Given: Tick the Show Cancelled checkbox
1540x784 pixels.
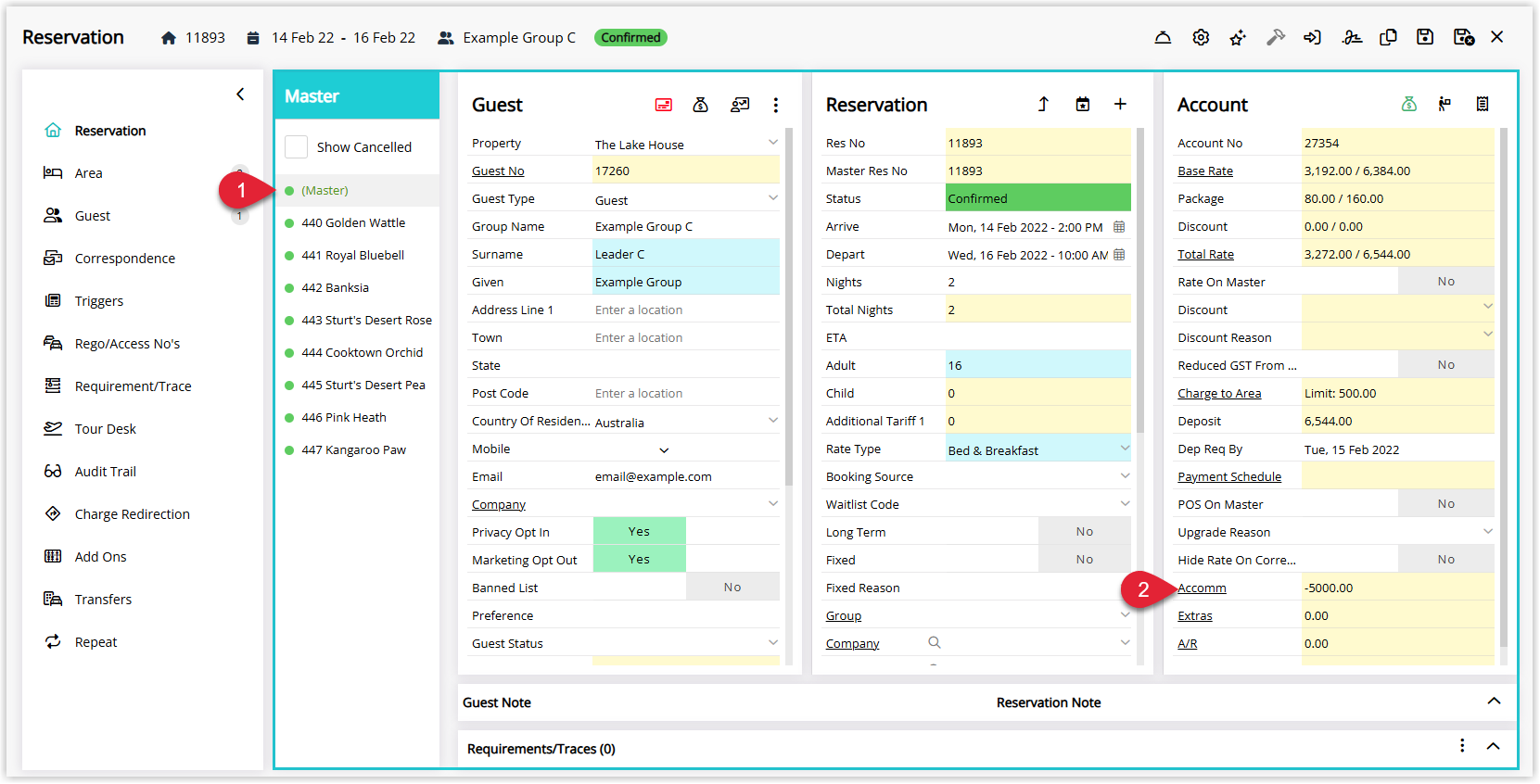Looking at the screenshot, I should pos(297,147).
